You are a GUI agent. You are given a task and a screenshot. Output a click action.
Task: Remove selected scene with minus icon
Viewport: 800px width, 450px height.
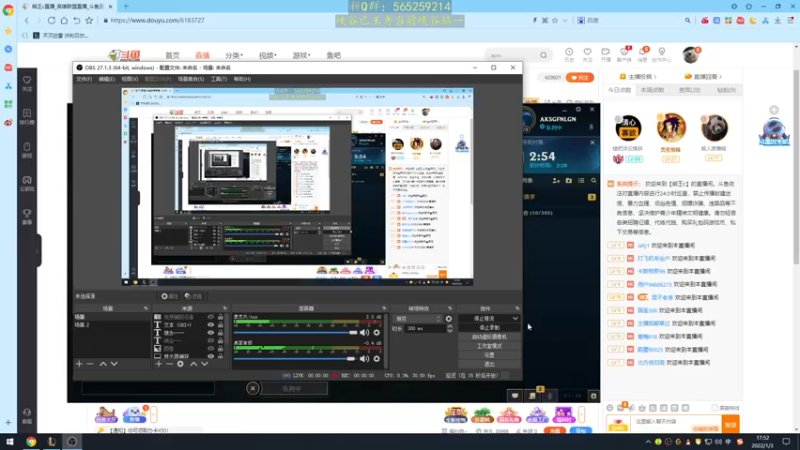click(x=90, y=364)
